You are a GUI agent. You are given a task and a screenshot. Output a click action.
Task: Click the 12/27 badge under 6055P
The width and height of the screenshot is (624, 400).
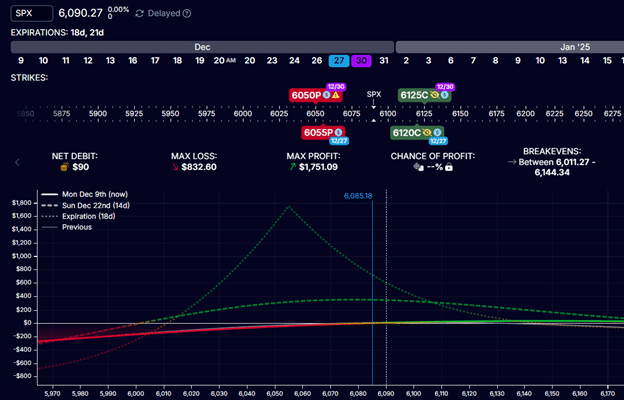click(x=340, y=141)
